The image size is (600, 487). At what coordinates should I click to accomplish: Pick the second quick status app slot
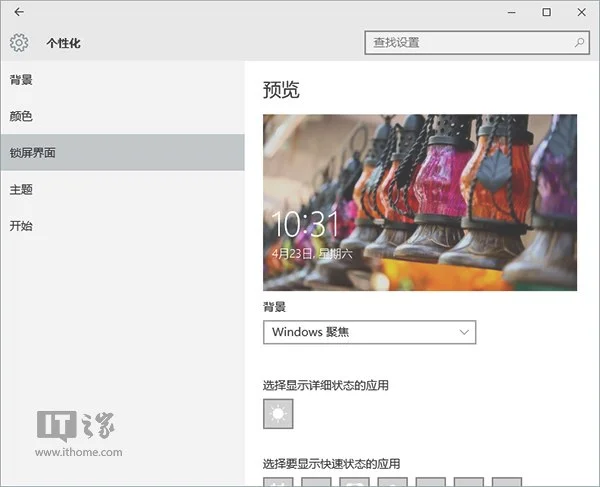(x=316, y=481)
